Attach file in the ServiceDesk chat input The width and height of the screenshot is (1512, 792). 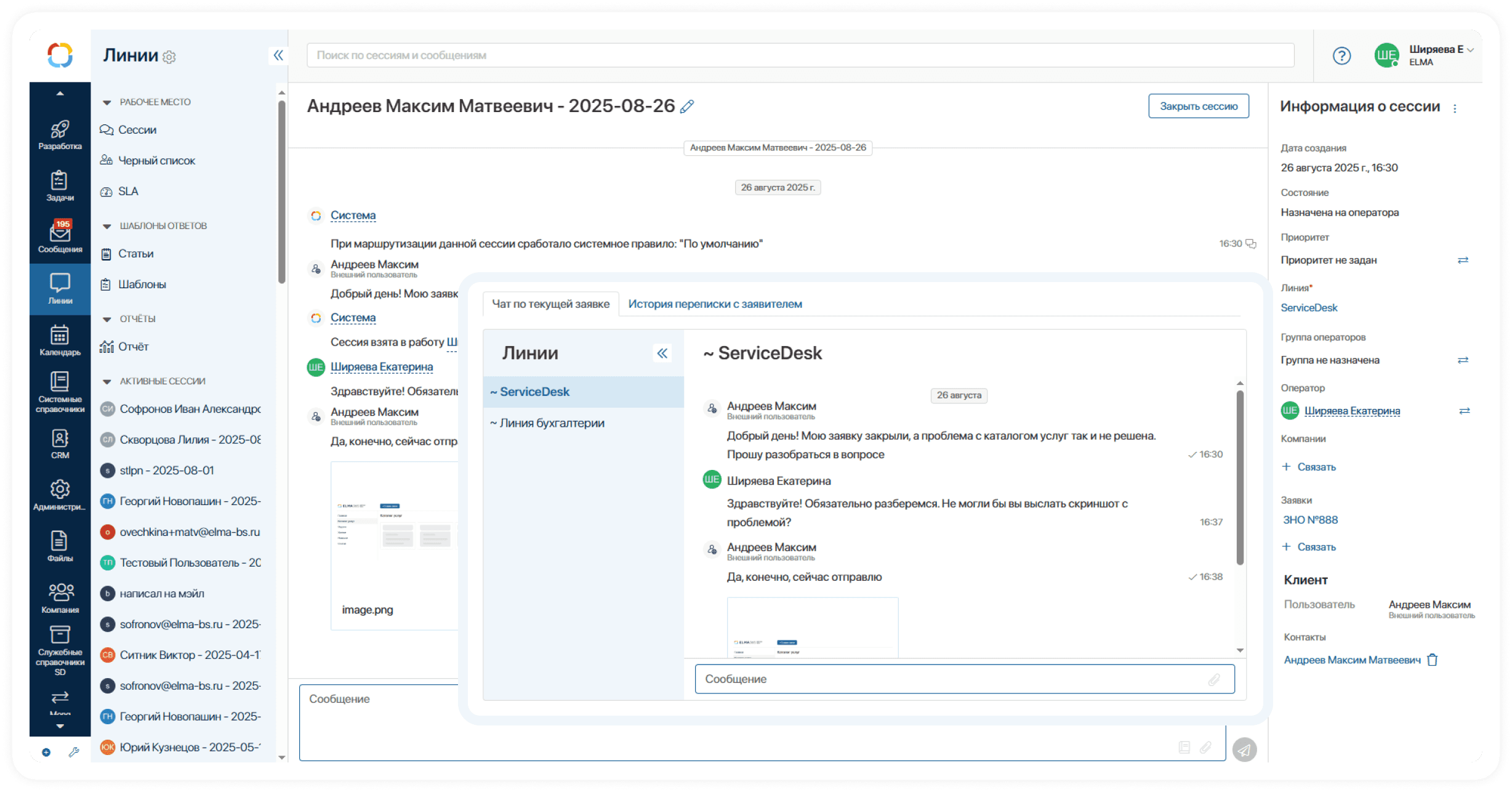coord(1213,679)
